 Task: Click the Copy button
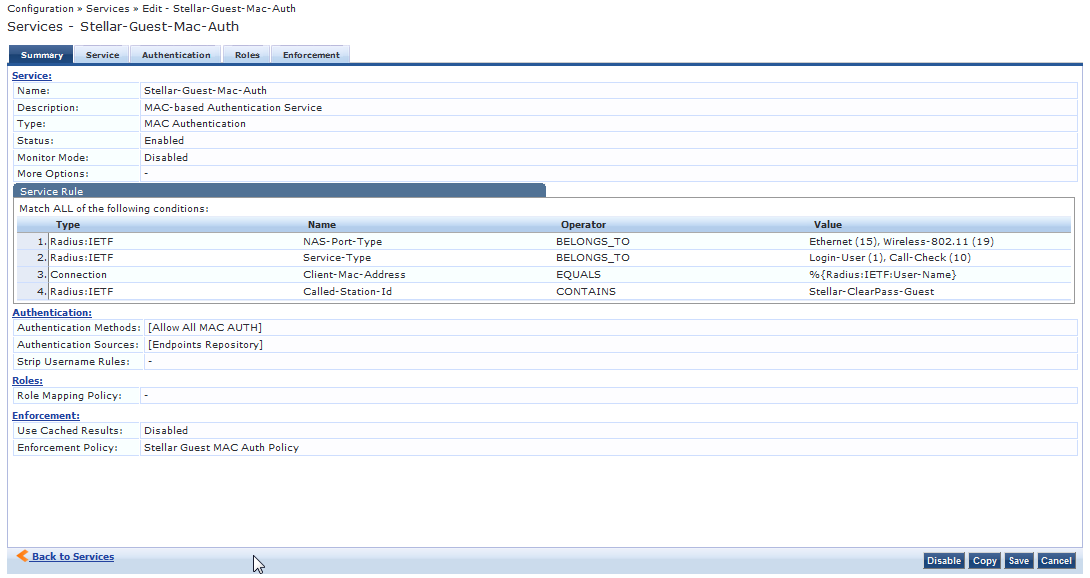tap(984, 561)
